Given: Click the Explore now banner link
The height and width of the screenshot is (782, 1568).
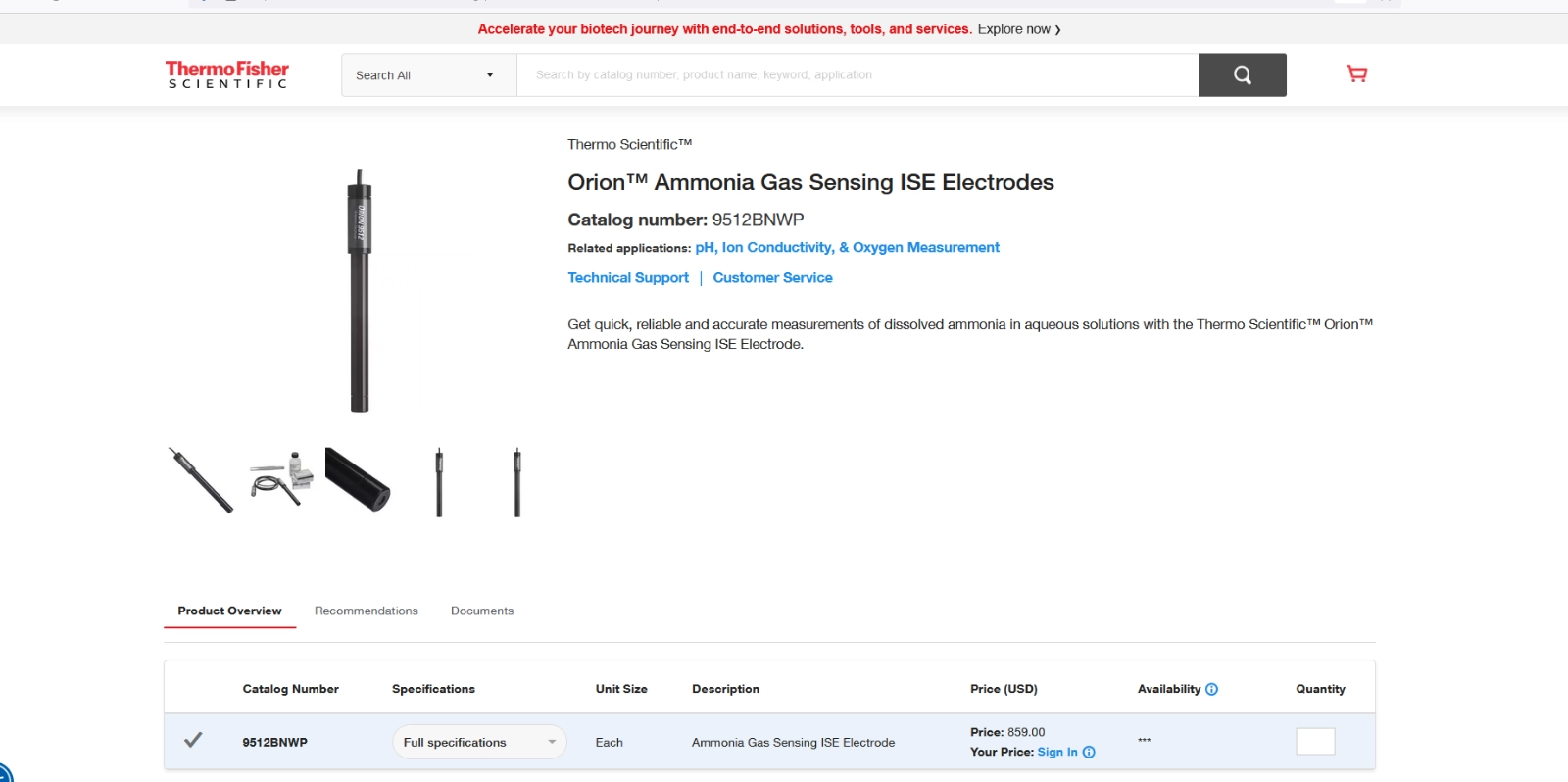Looking at the screenshot, I should 1019,29.
